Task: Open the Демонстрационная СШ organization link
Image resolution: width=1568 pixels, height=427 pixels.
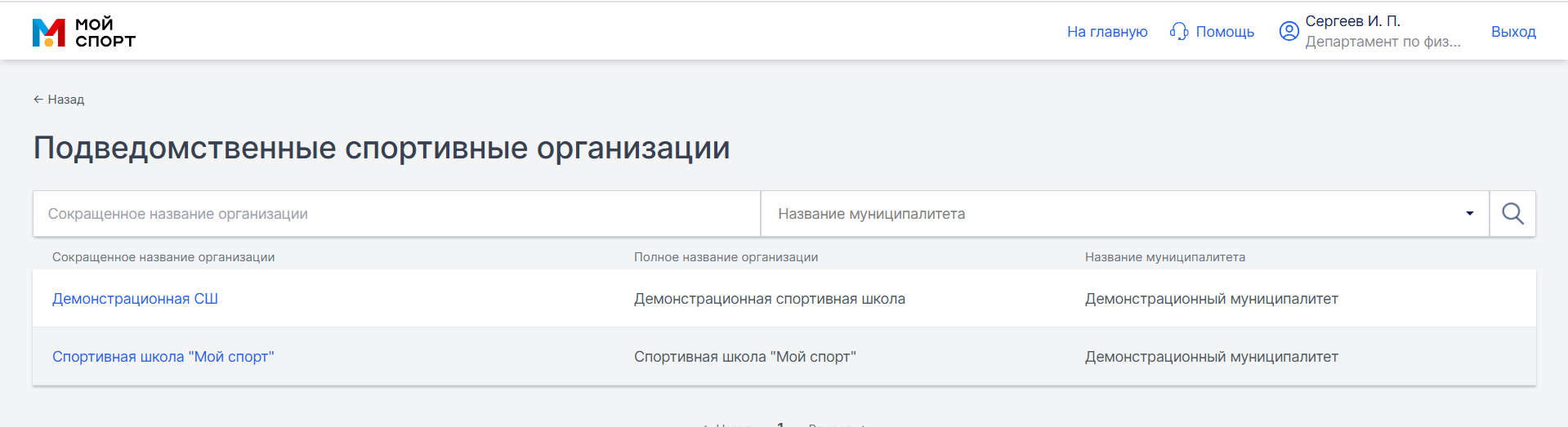Action: tap(135, 299)
